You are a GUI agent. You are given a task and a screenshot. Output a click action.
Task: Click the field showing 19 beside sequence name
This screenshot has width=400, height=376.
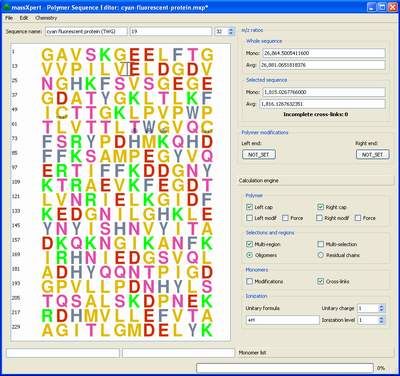[171, 31]
